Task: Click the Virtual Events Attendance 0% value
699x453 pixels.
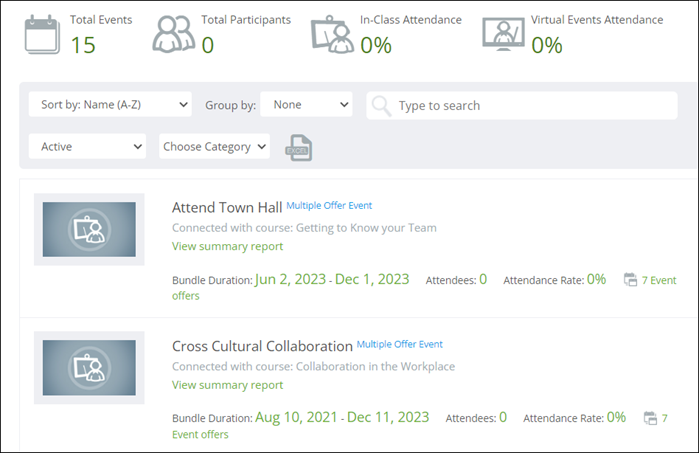Action: 547,45
